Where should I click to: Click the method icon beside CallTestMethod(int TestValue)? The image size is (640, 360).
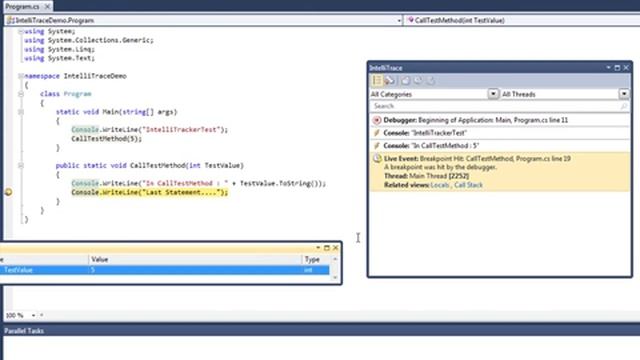tap(411, 20)
